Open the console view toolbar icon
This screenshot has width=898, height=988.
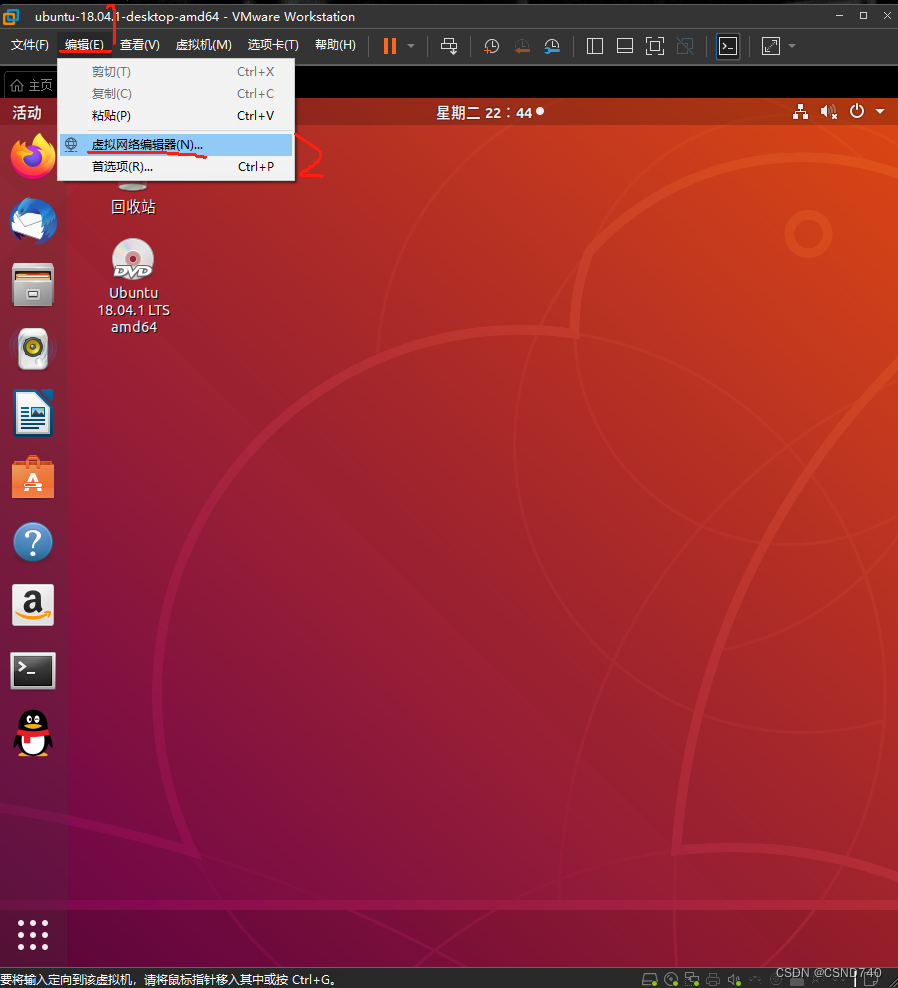coord(728,46)
